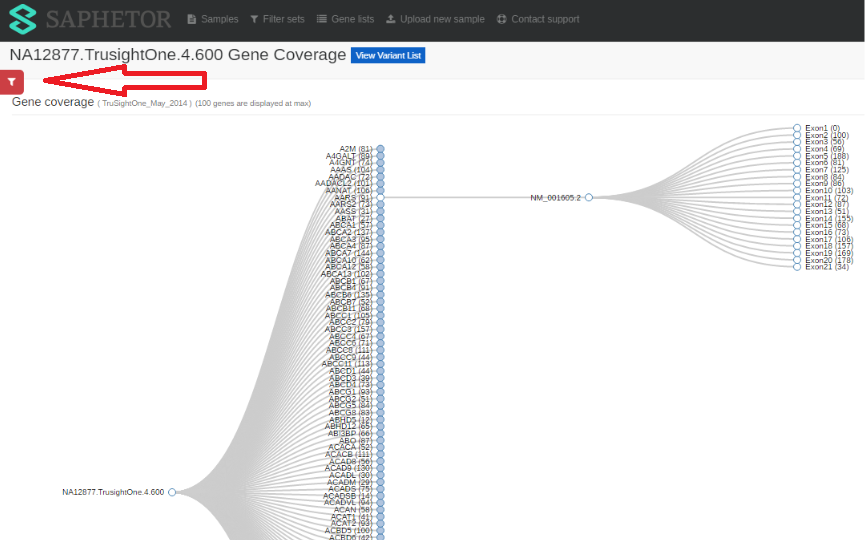Viewport: 865px width, 553px height.
Task: Click the ACAN (58) gene label
Action: pos(353,510)
